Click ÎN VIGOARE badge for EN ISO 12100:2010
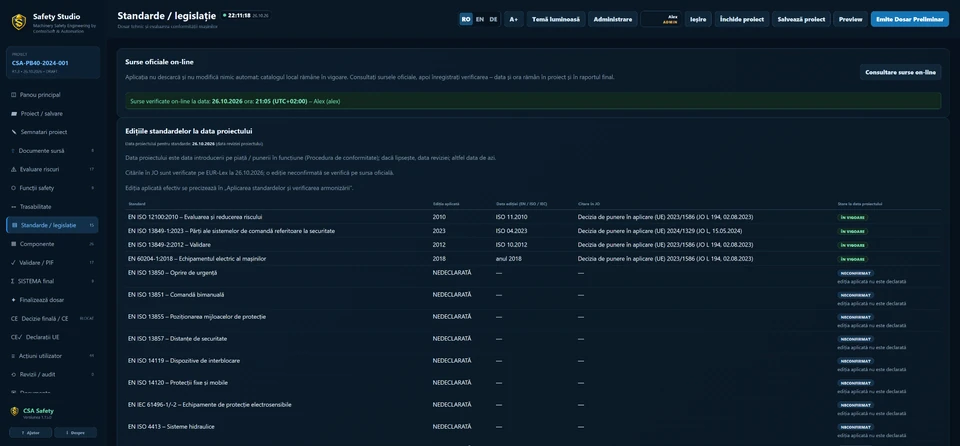Image resolution: width=960 pixels, height=446 pixels. [852, 217]
